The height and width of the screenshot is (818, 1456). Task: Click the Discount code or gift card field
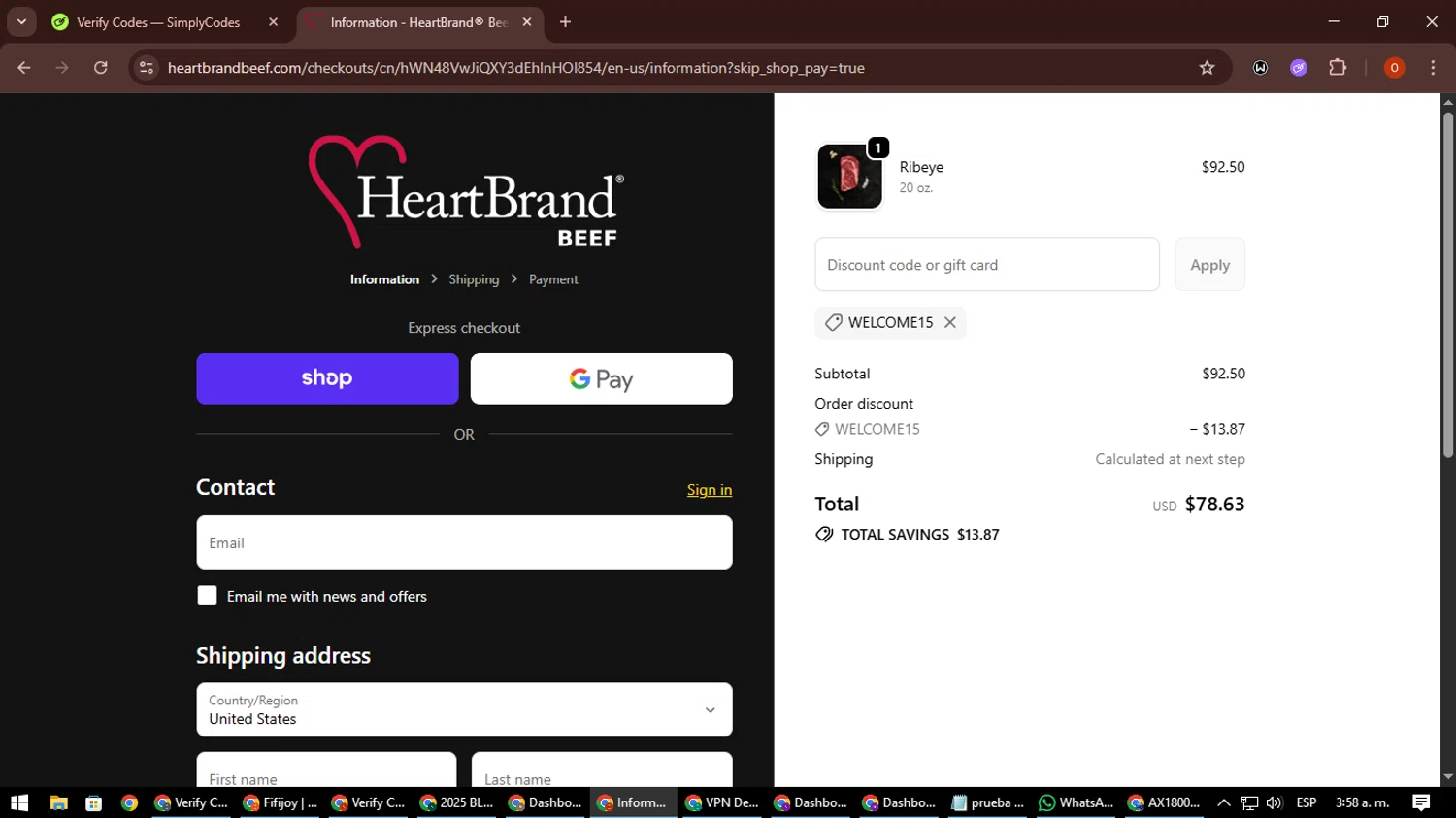point(987,264)
